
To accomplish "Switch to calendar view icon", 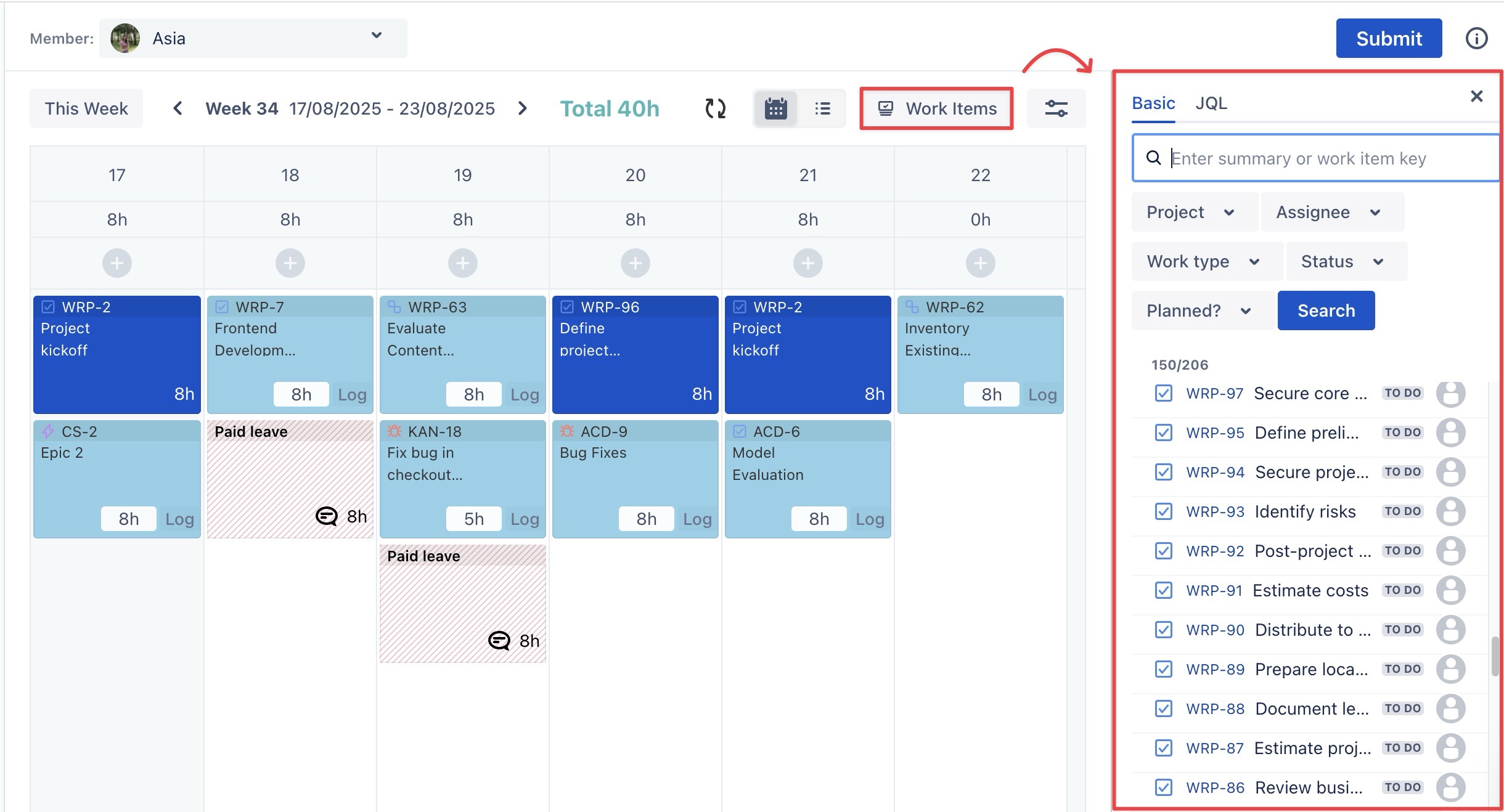I will 775,108.
